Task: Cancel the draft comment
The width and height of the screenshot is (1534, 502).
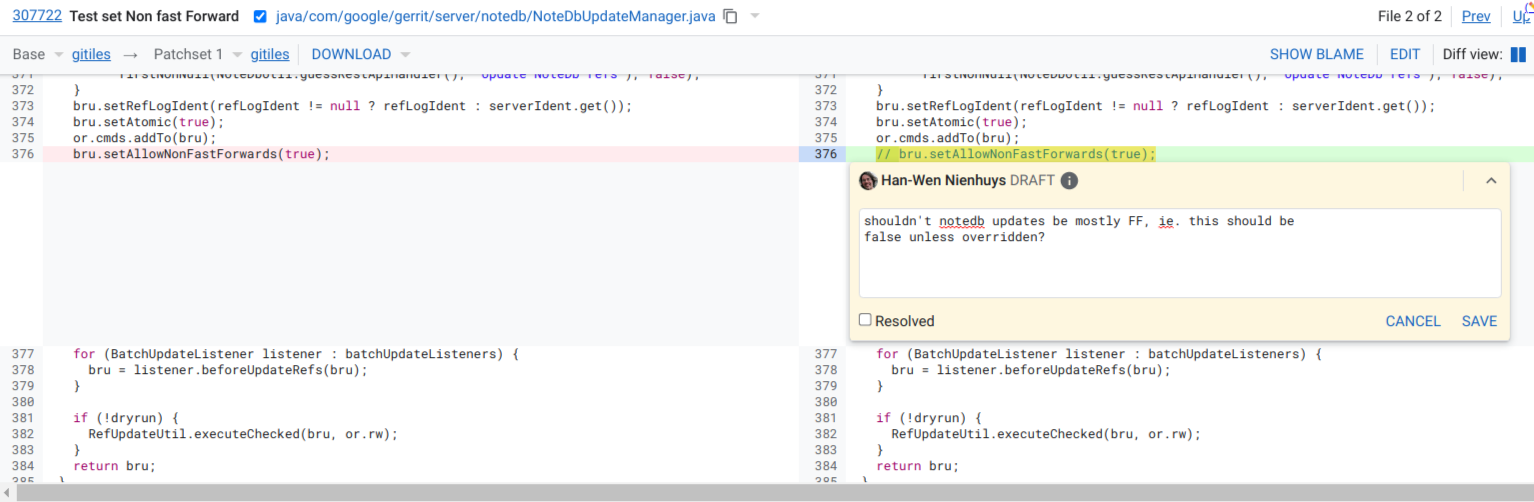Action: (1412, 321)
